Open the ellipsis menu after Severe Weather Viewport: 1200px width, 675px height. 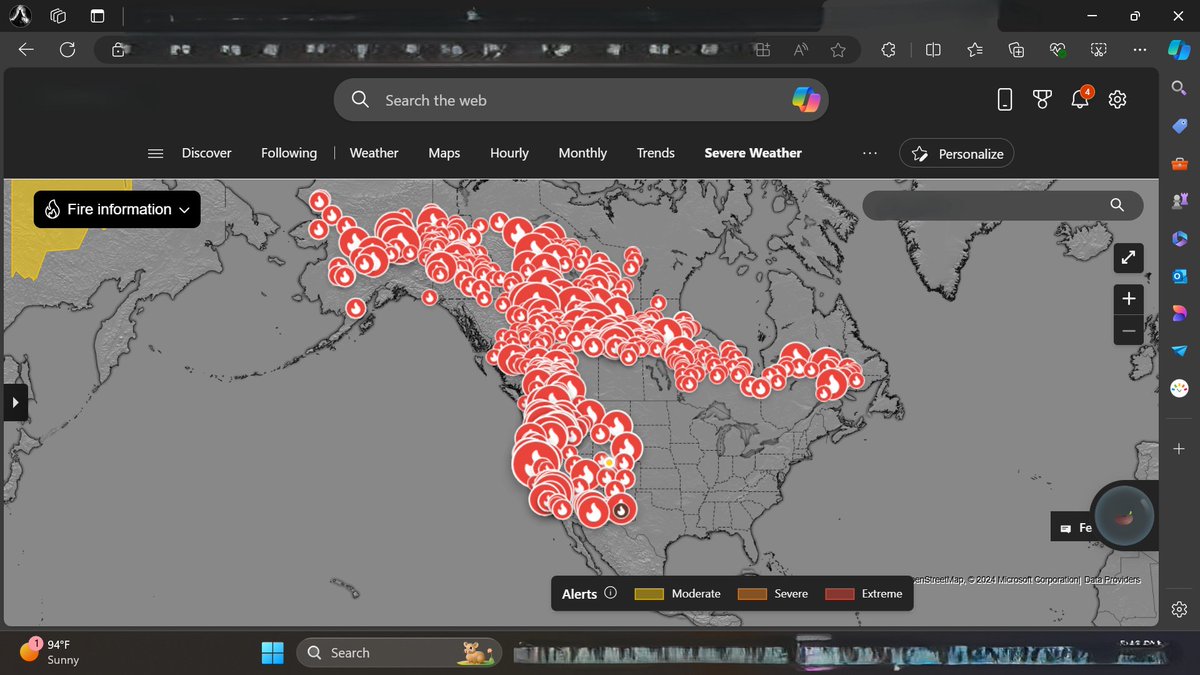tap(869, 153)
